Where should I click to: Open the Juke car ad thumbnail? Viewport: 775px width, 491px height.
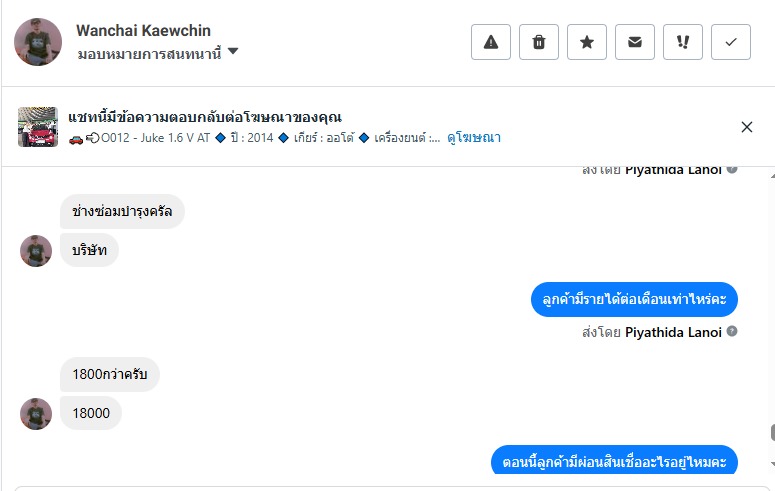point(38,127)
